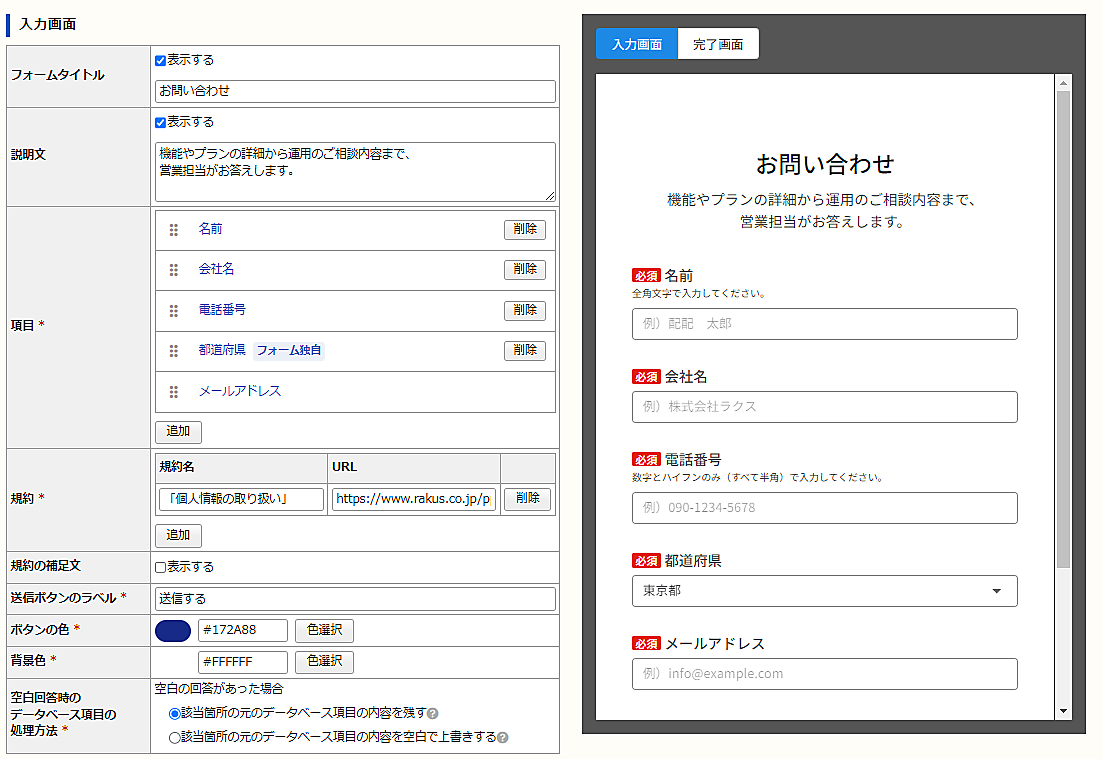The height and width of the screenshot is (759, 1103).
Task: Click 色選択 button for 背景色
Action: (324, 662)
